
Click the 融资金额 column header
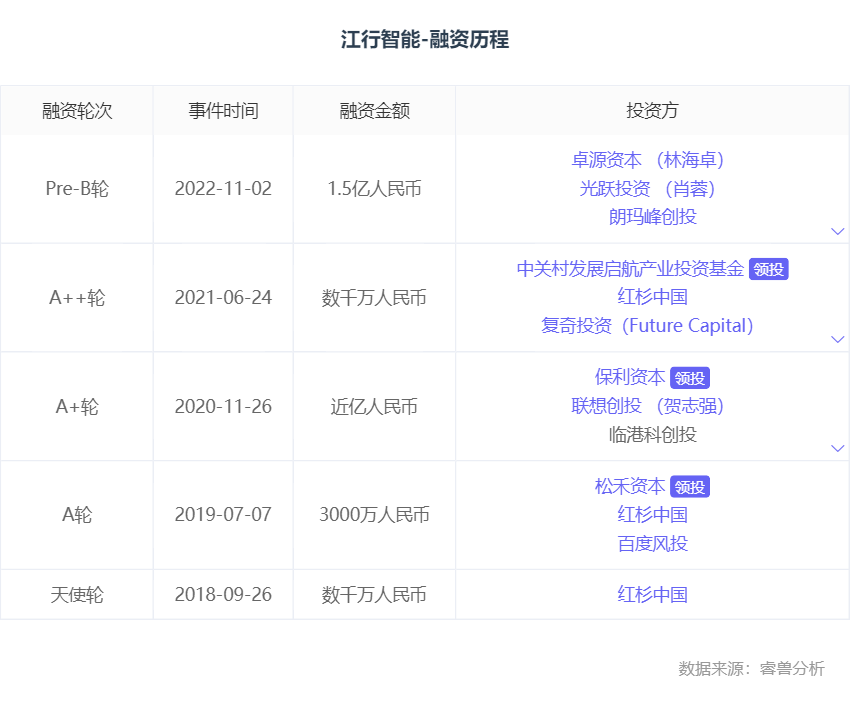click(x=375, y=111)
